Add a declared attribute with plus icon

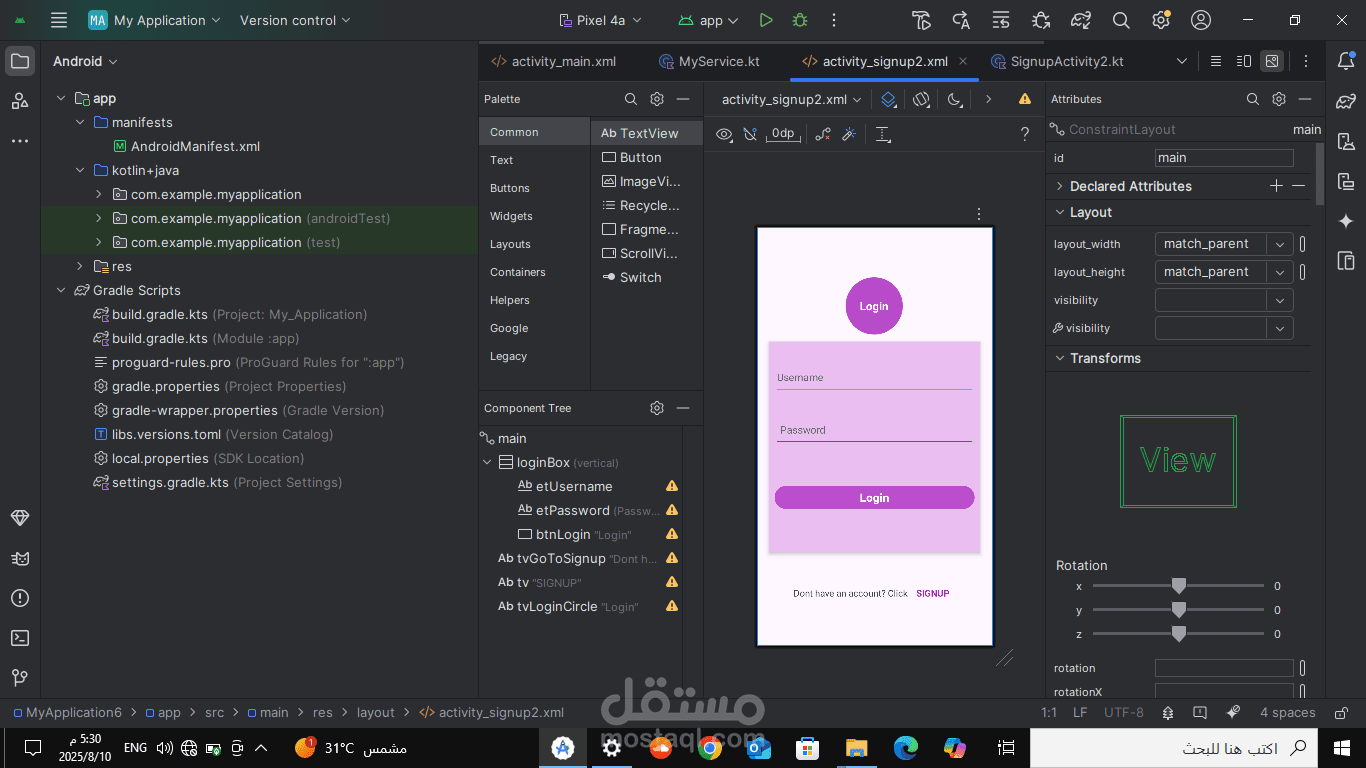click(1276, 186)
